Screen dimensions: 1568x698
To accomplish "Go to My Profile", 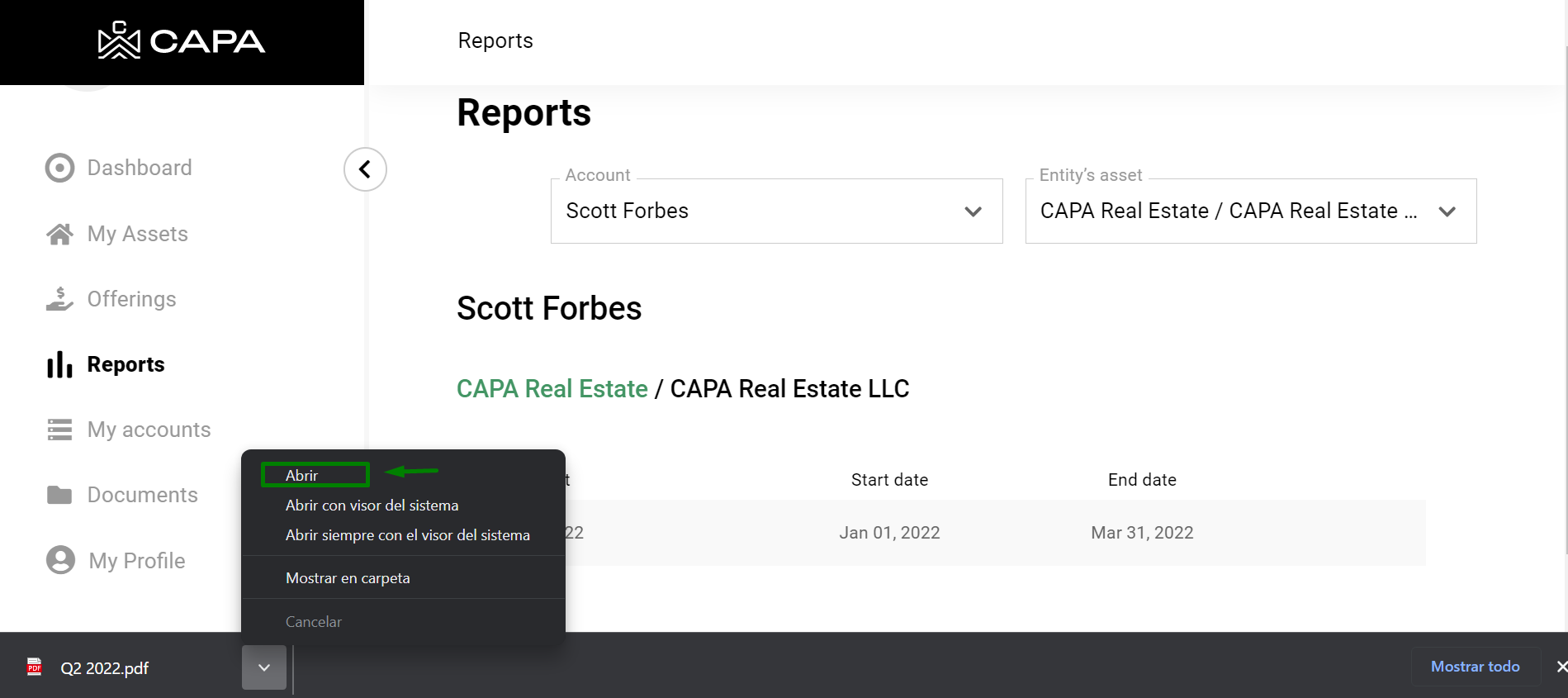I will [137, 561].
